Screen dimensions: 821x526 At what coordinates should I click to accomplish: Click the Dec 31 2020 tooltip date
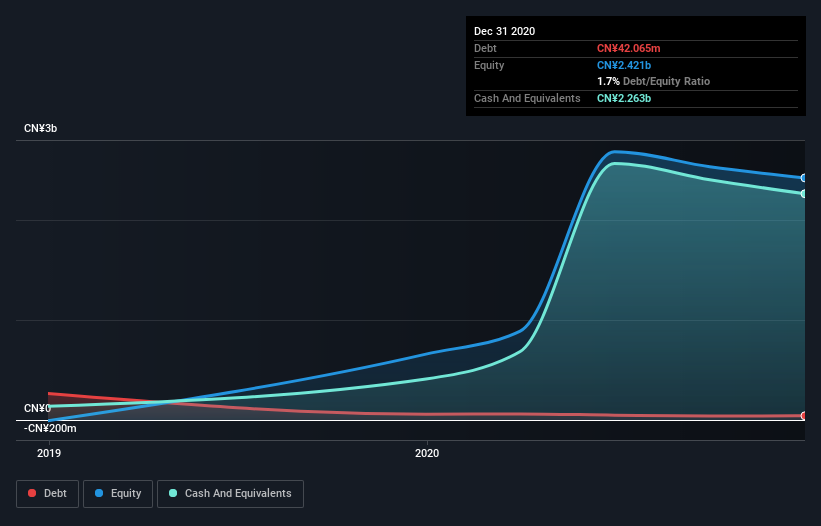[504, 31]
